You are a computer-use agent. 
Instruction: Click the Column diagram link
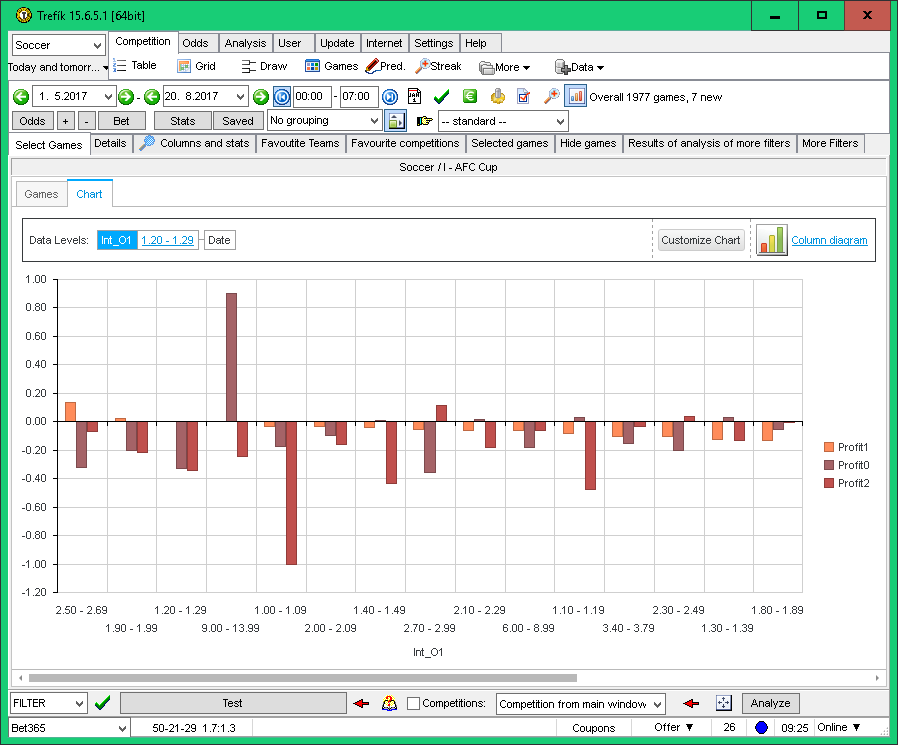(x=829, y=240)
